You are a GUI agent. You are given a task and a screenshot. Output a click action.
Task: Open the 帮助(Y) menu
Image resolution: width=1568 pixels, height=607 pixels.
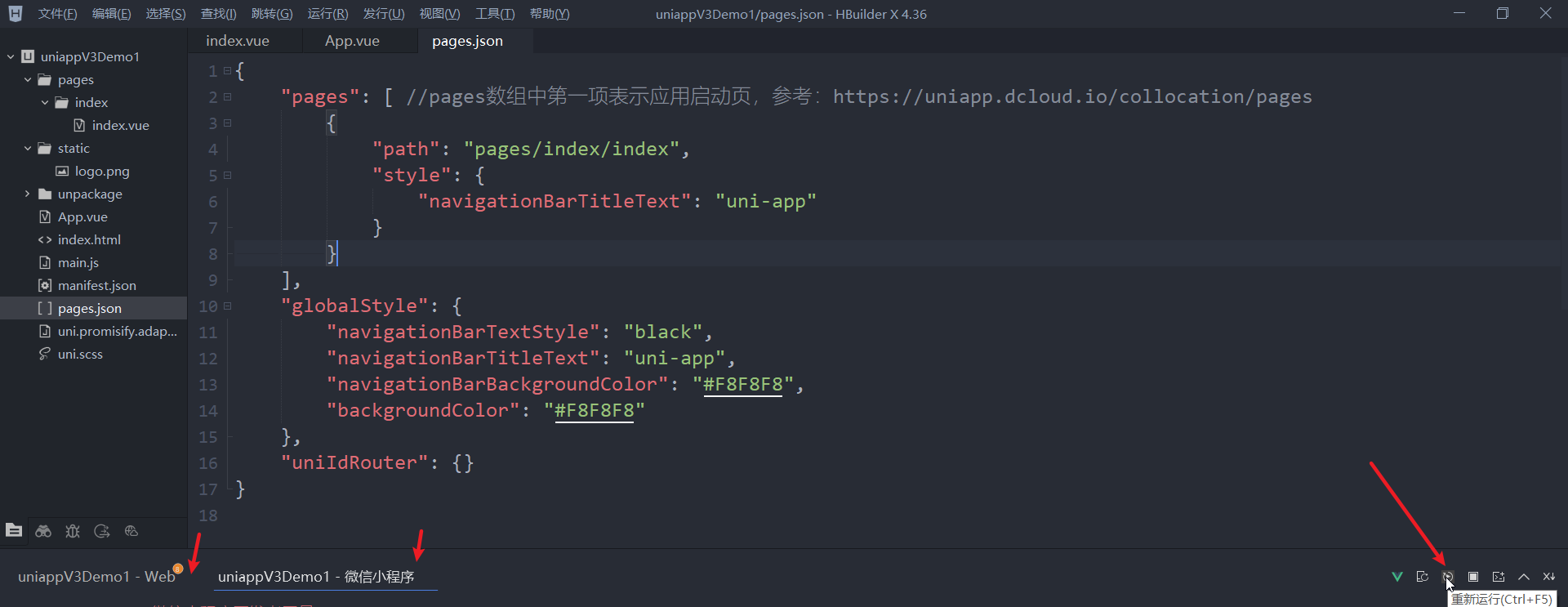(550, 14)
